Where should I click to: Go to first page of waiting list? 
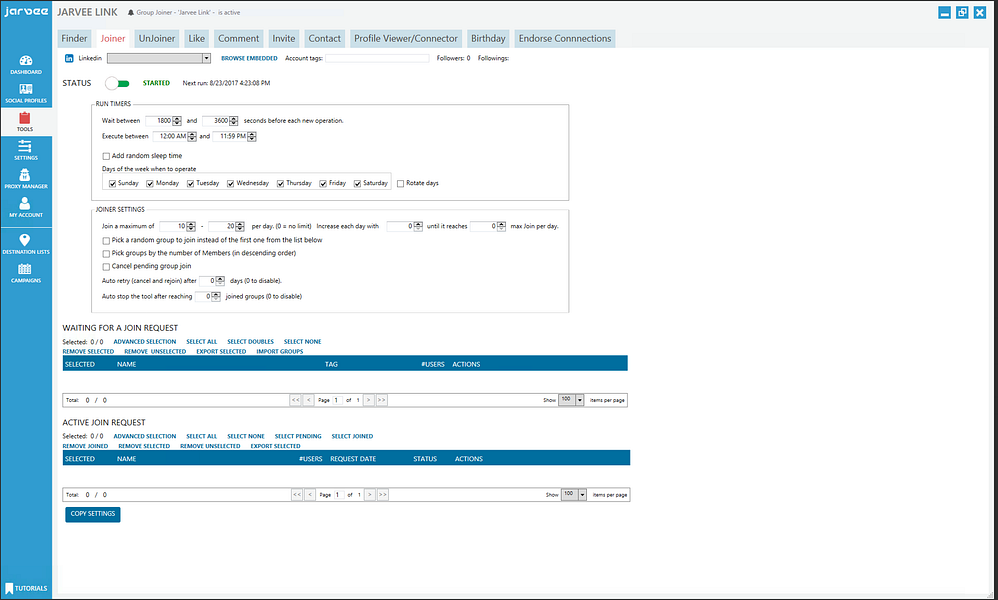point(295,400)
